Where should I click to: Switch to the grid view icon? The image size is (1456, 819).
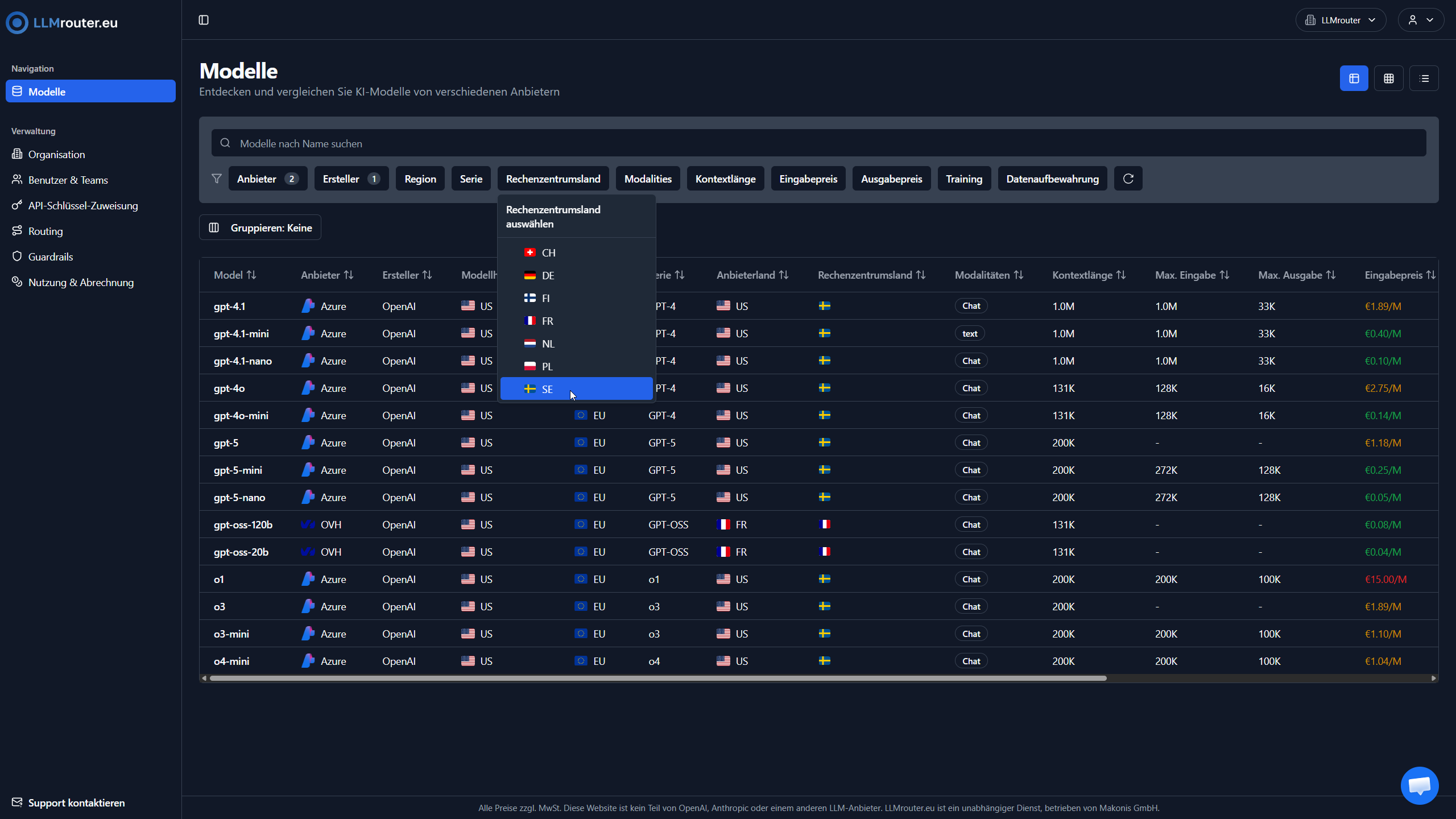1389,78
